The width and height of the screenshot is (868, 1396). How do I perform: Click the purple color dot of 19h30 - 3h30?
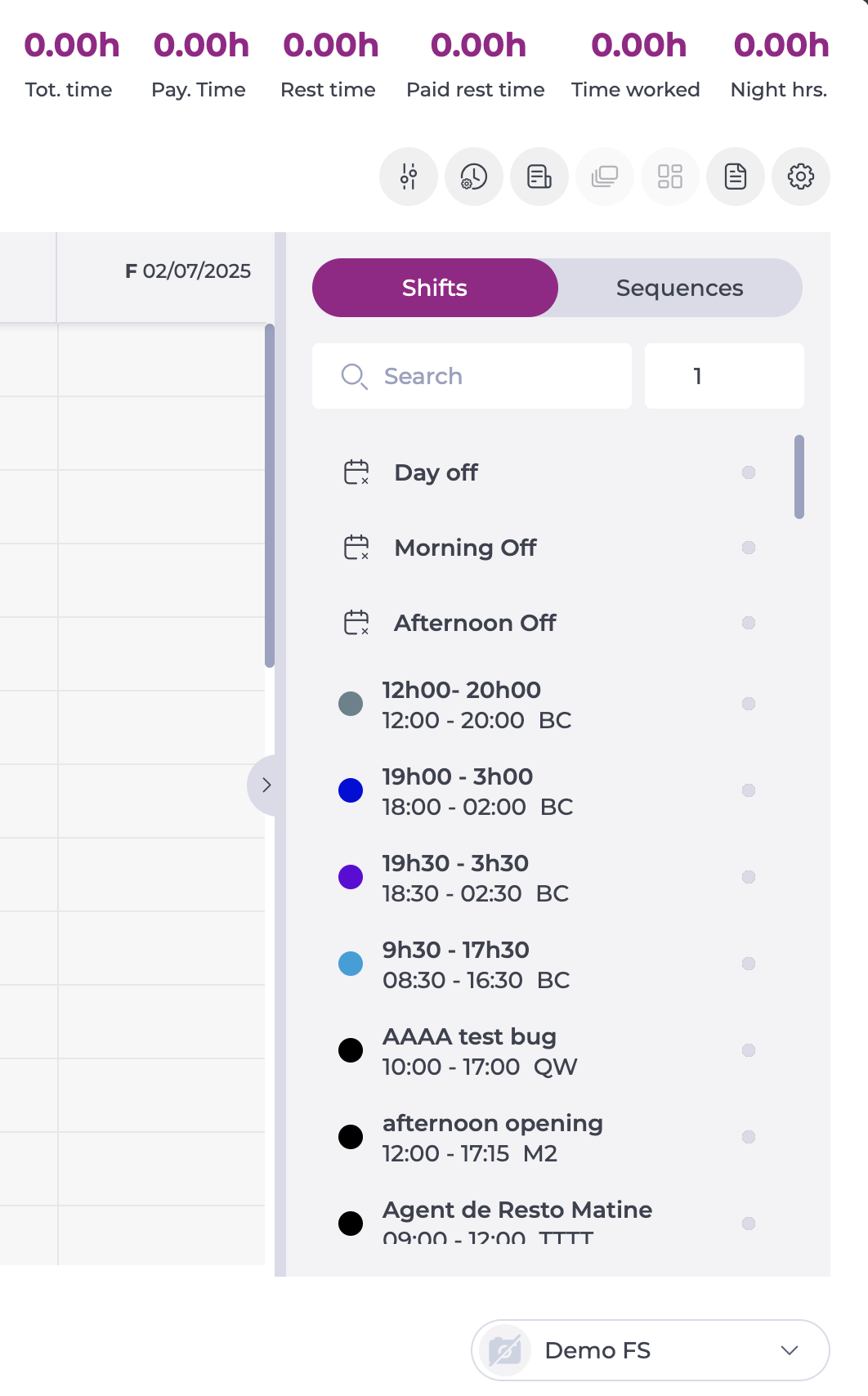tap(351, 876)
